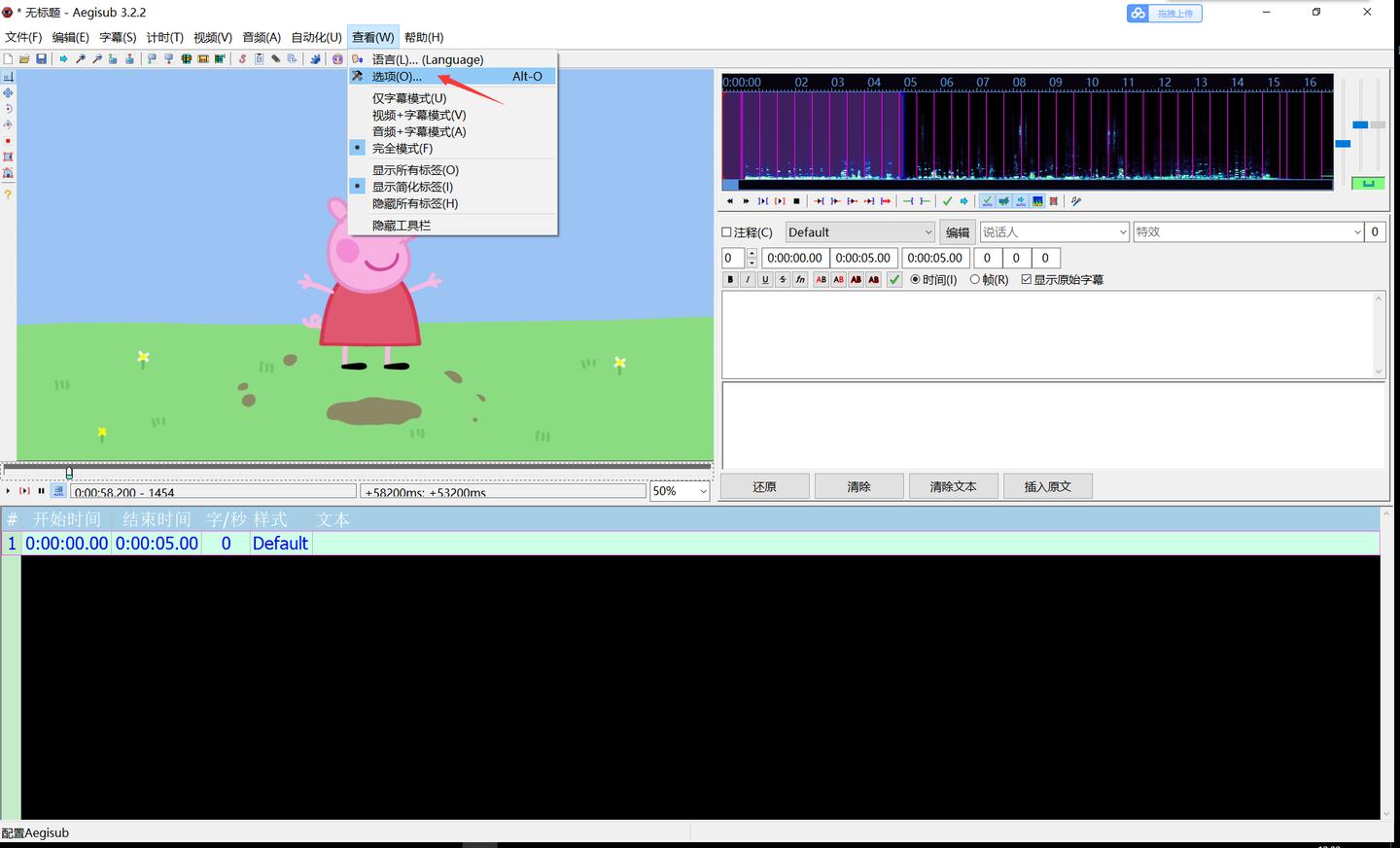Select the rotate on Z axis tool
This screenshot has height=848, width=1400.
point(8,109)
